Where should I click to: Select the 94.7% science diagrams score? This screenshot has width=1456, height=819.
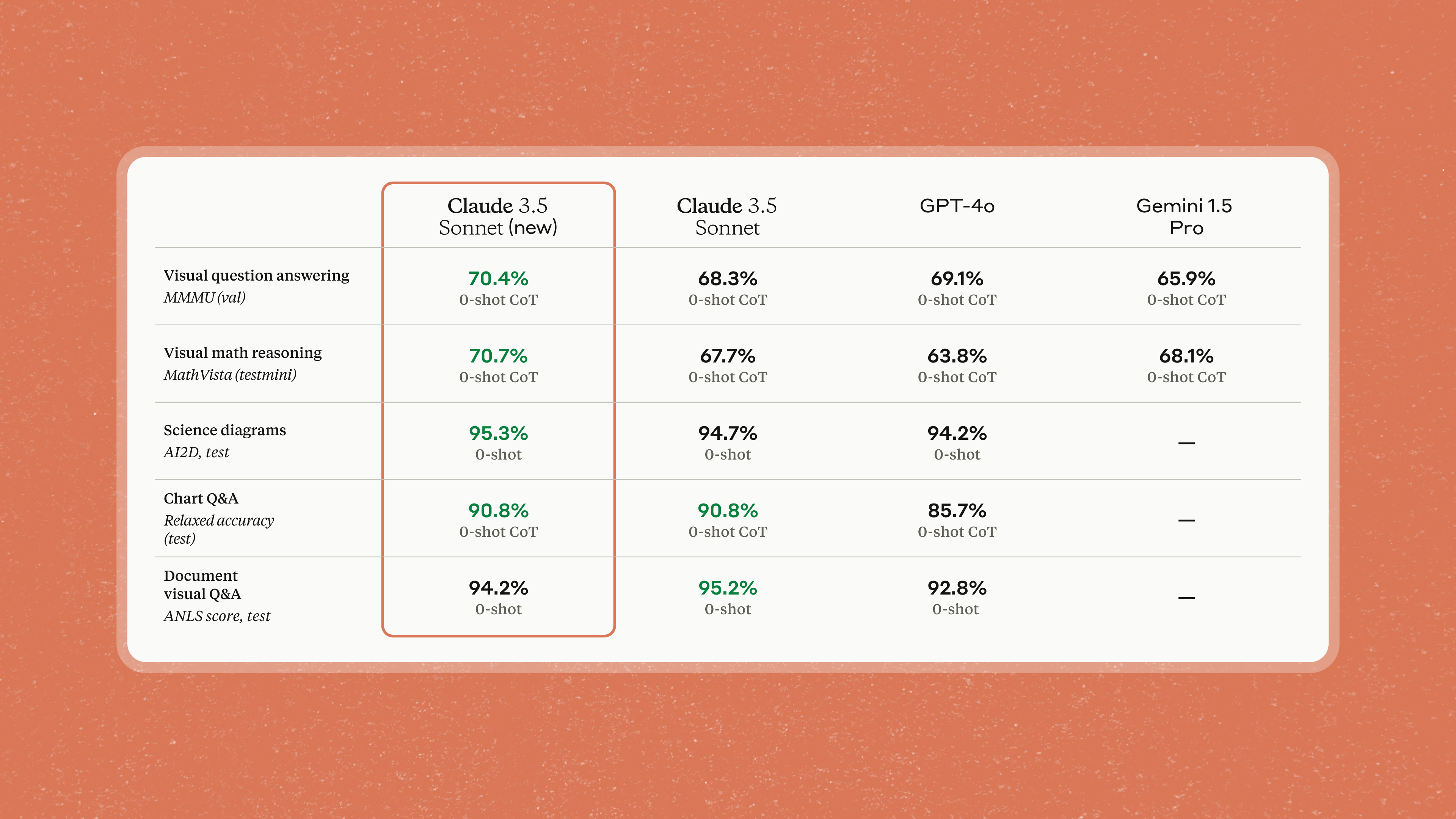pos(728,433)
